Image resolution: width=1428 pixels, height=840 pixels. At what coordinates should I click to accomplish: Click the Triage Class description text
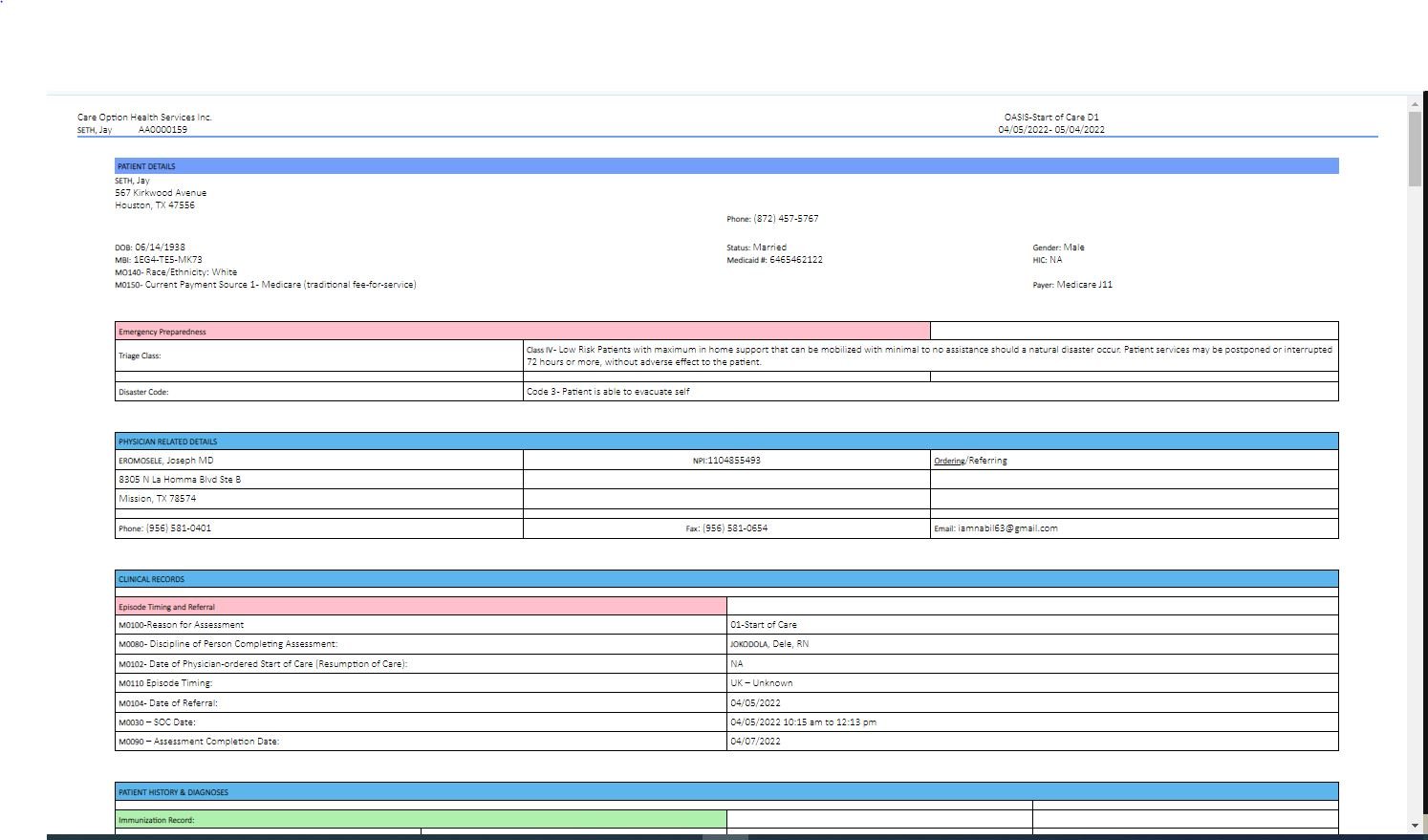click(x=927, y=355)
